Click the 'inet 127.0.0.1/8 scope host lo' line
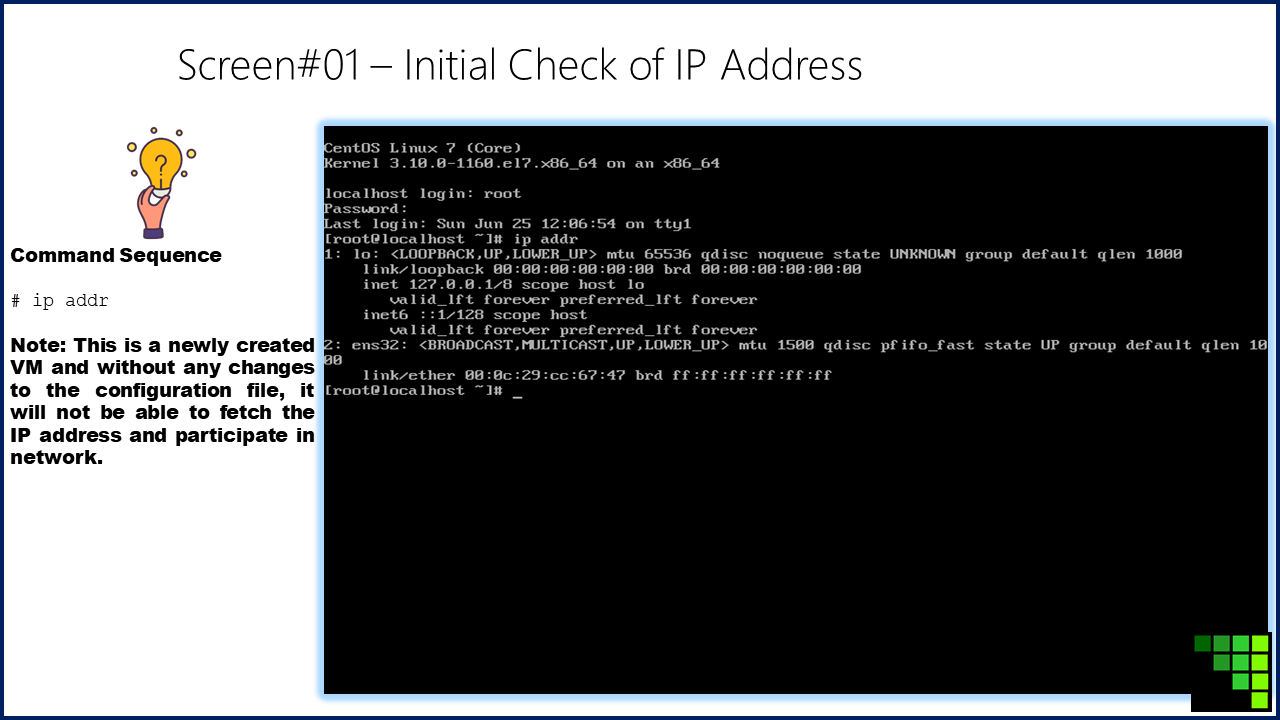 pyautogui.click(x=504, y=284)
